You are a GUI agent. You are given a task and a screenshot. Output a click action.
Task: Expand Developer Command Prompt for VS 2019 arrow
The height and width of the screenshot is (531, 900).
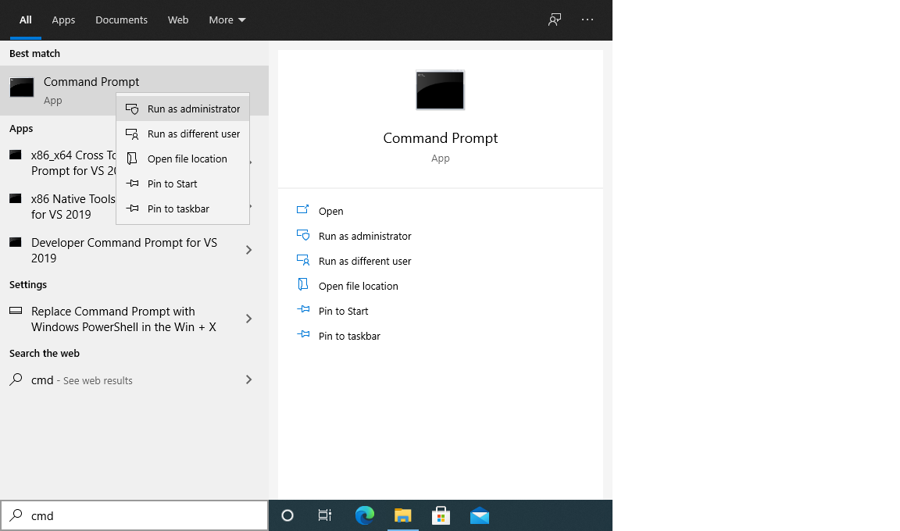249,250
